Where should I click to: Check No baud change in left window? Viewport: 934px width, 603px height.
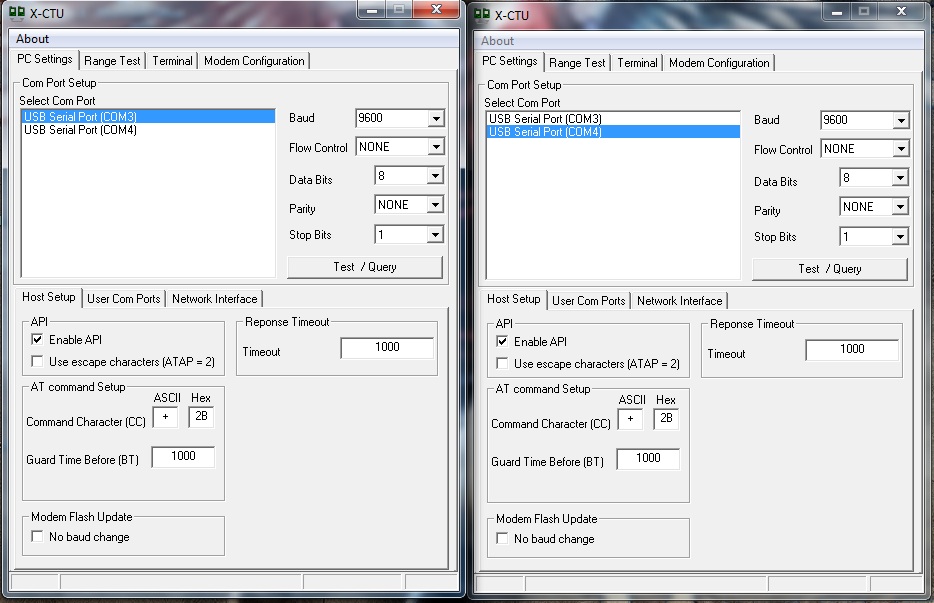pos(37,537)
